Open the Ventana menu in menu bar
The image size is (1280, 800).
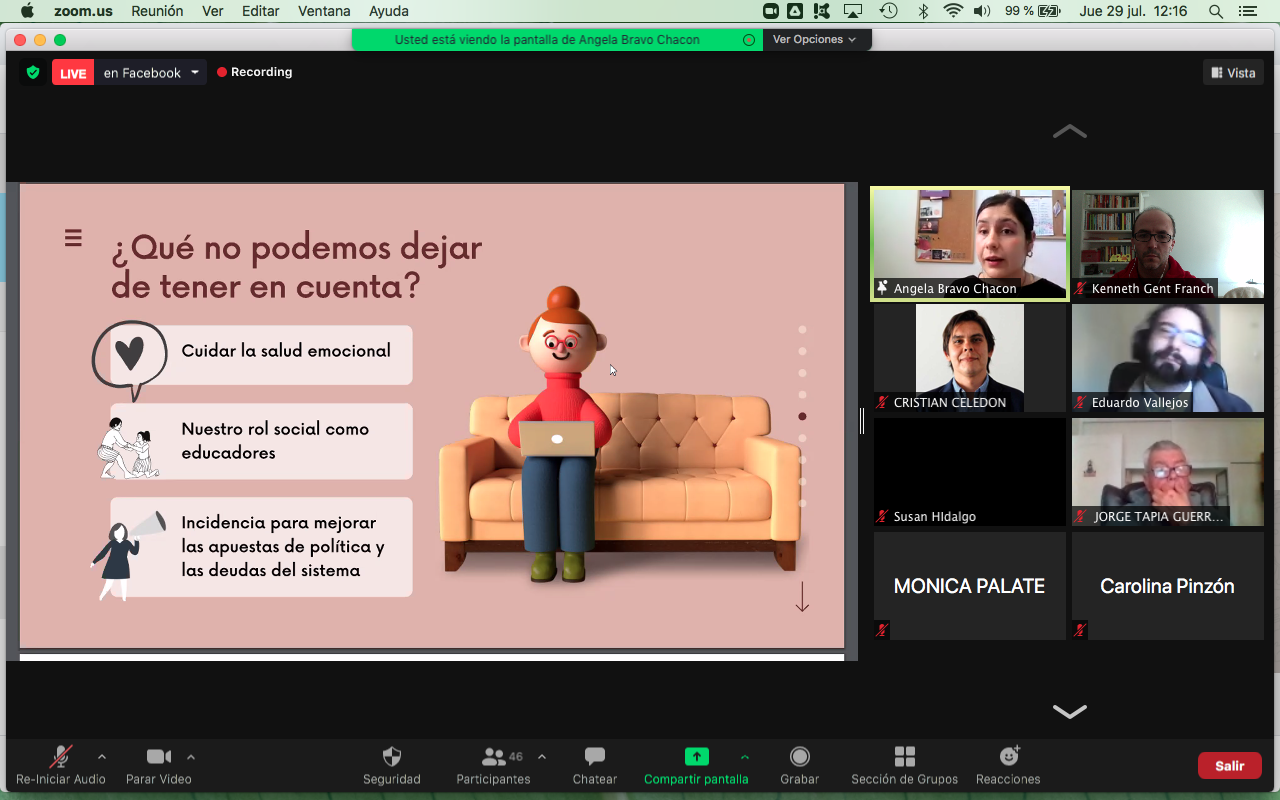(x=324, y=11)
